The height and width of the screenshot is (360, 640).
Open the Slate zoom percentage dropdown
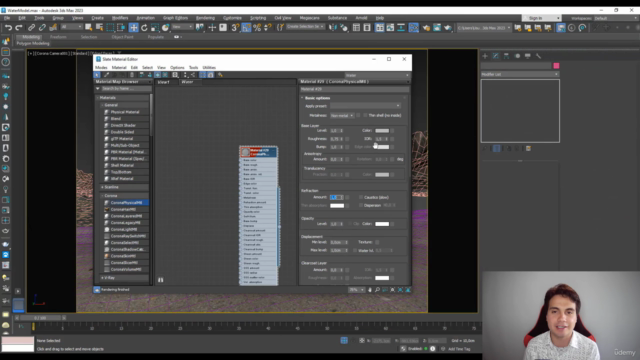tap(356, 290)
